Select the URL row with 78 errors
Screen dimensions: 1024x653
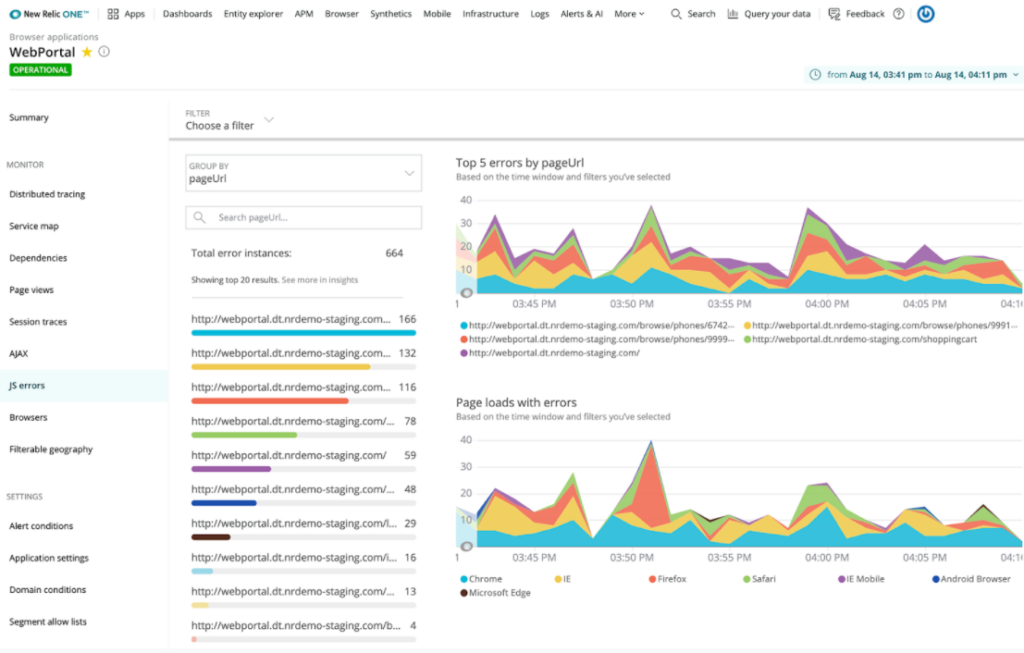pyautogui.click(x=304, y=425)
